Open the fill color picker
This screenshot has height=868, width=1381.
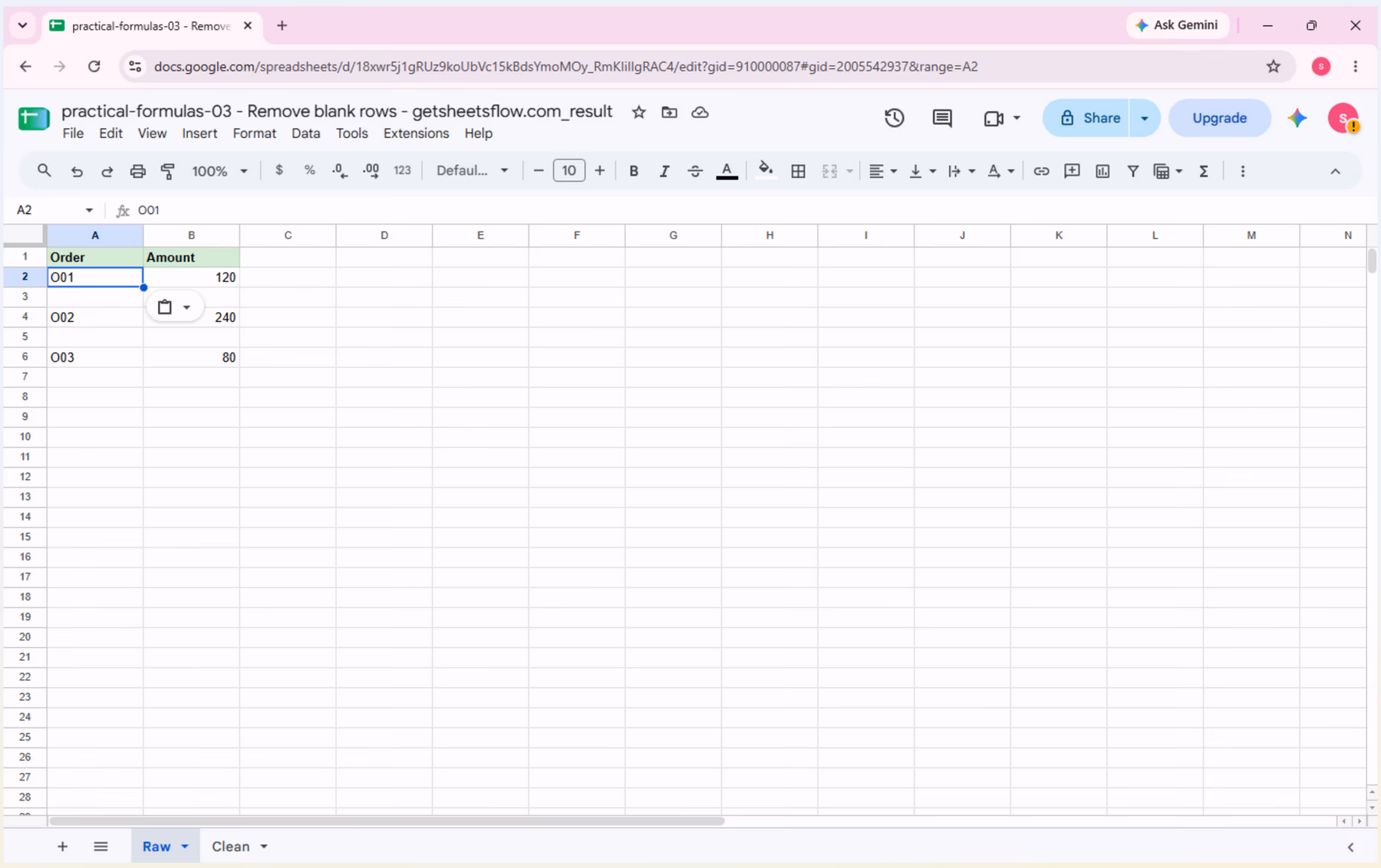pos(765,171)
